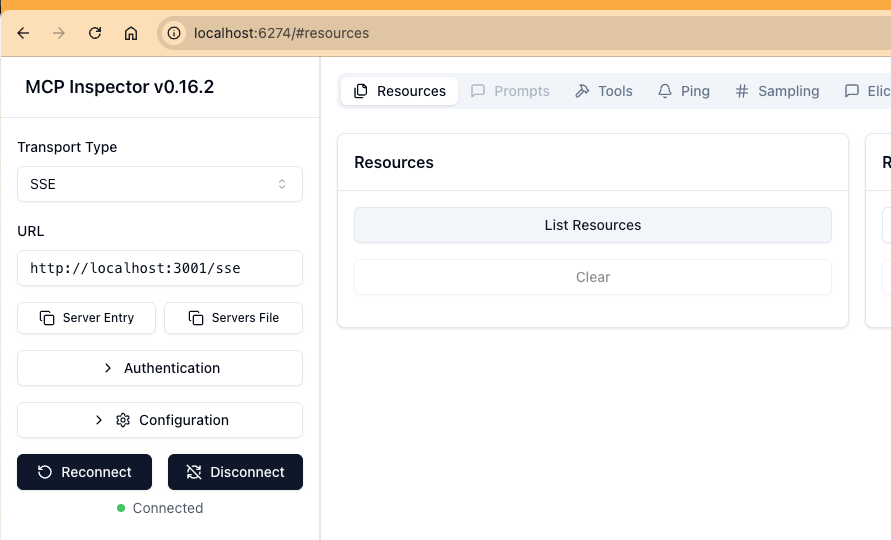Screen dimensions: 891x540
Task: View site information icon in address bar
Action: (174, 34)
